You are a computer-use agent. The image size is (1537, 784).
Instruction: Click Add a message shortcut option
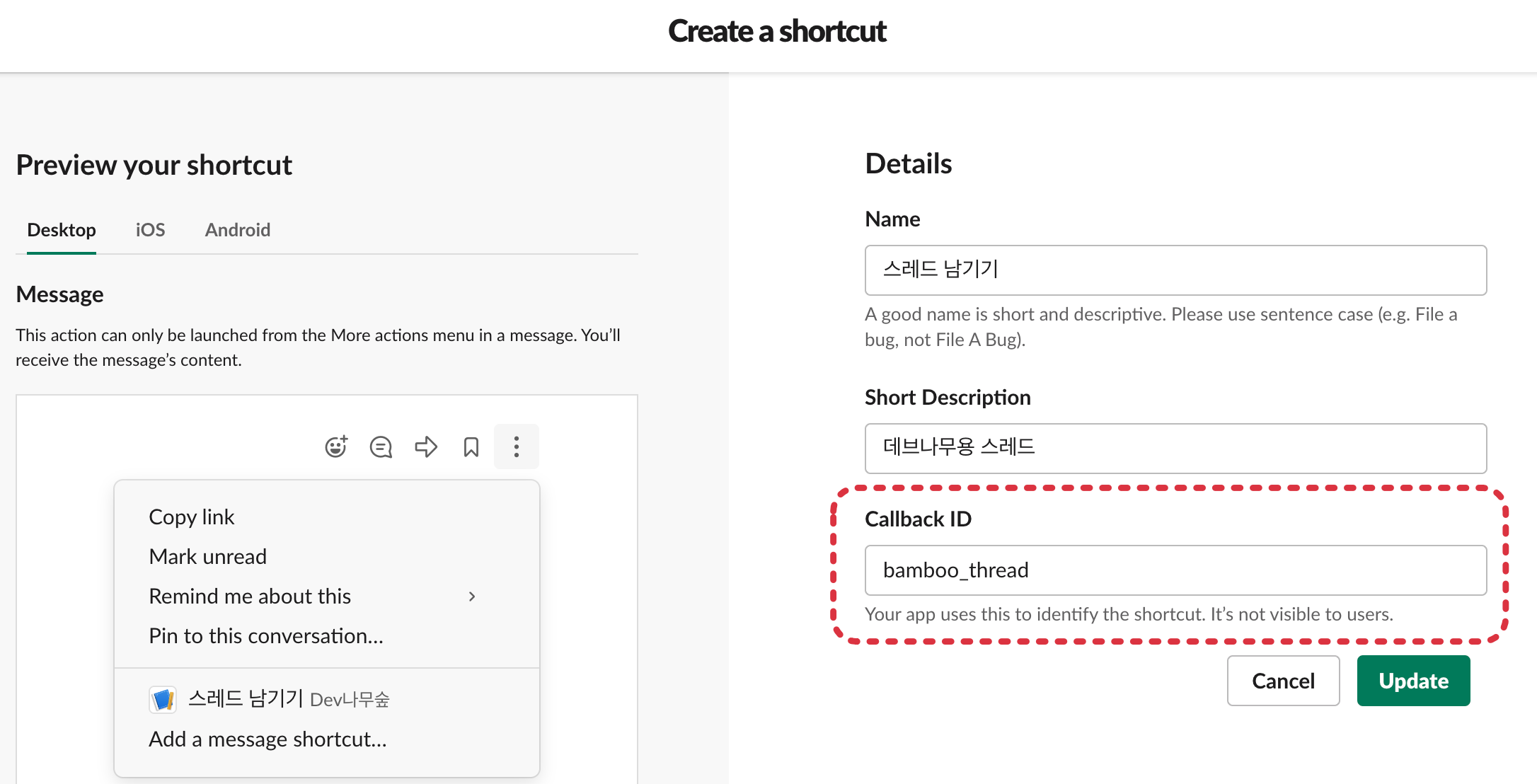[267, 739]
